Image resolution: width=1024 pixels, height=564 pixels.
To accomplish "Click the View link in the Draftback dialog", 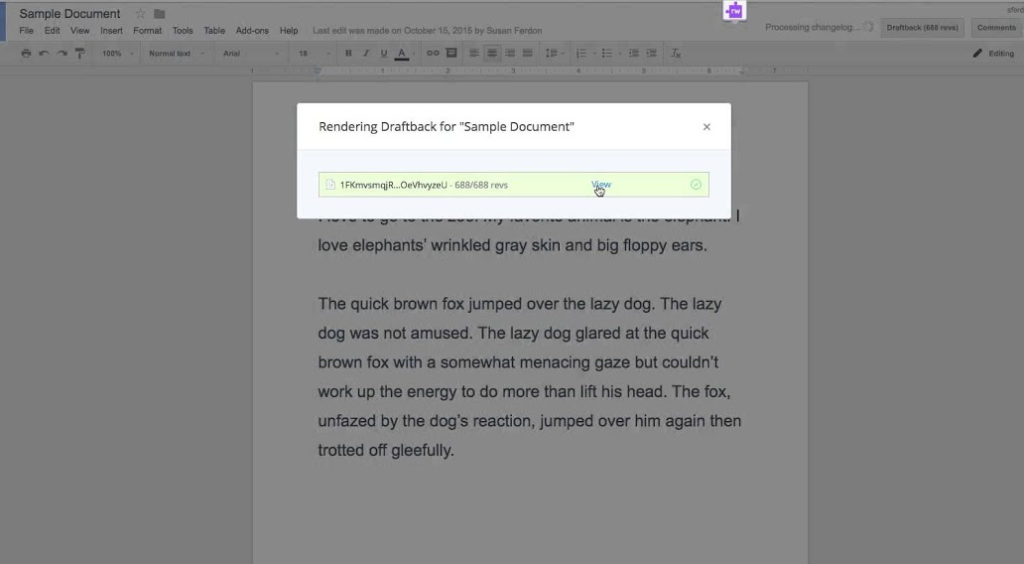I will pyautogui.click(x=601, y=184).
